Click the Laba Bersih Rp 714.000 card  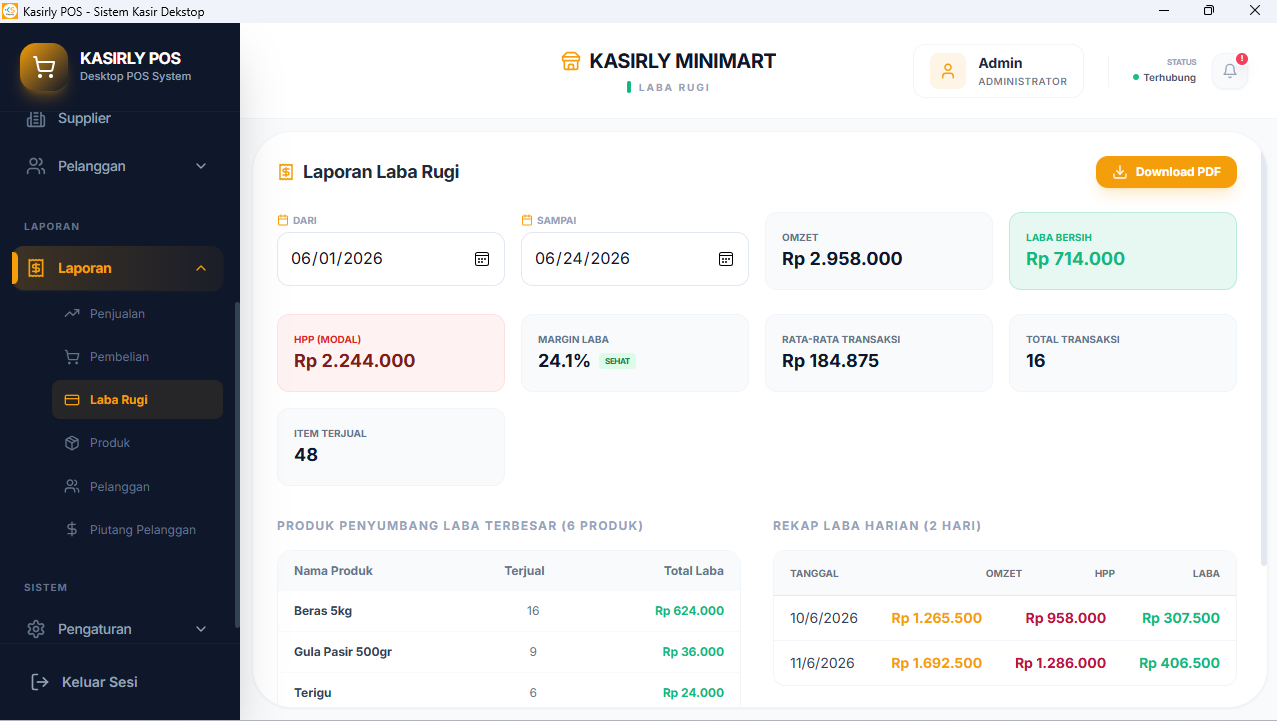point(1123,251)
